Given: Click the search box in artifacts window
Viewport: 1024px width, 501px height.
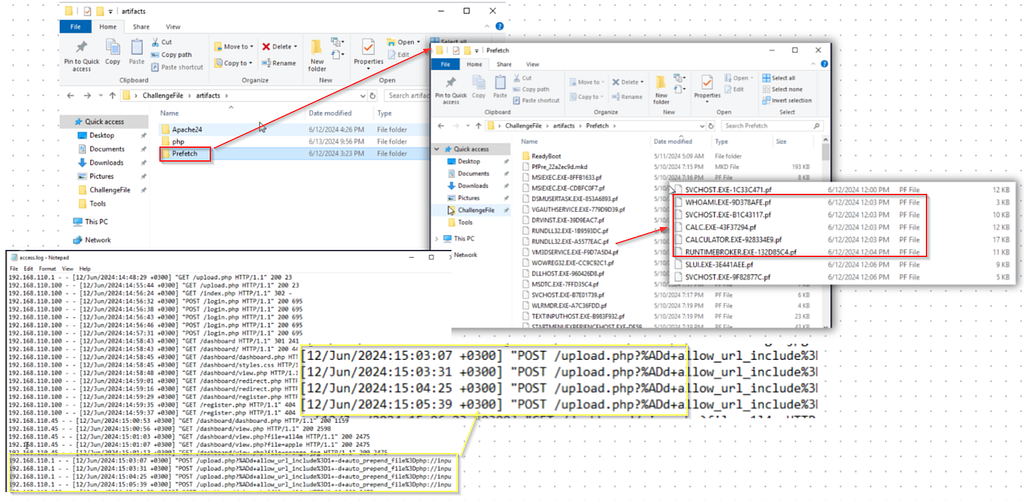Looking at the screenshot, I should point(409,95).
